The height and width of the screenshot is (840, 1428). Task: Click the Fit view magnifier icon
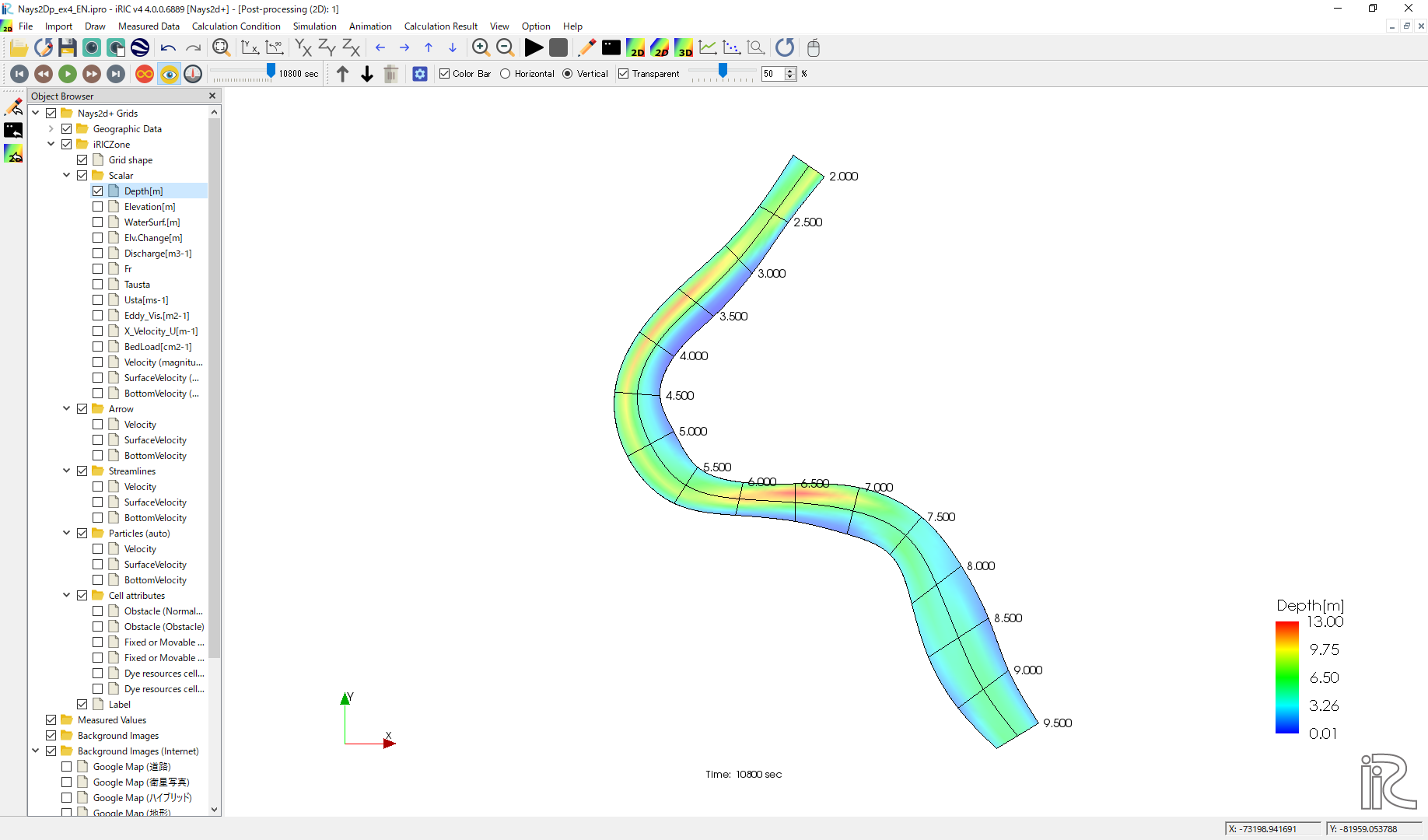(222, 48)
